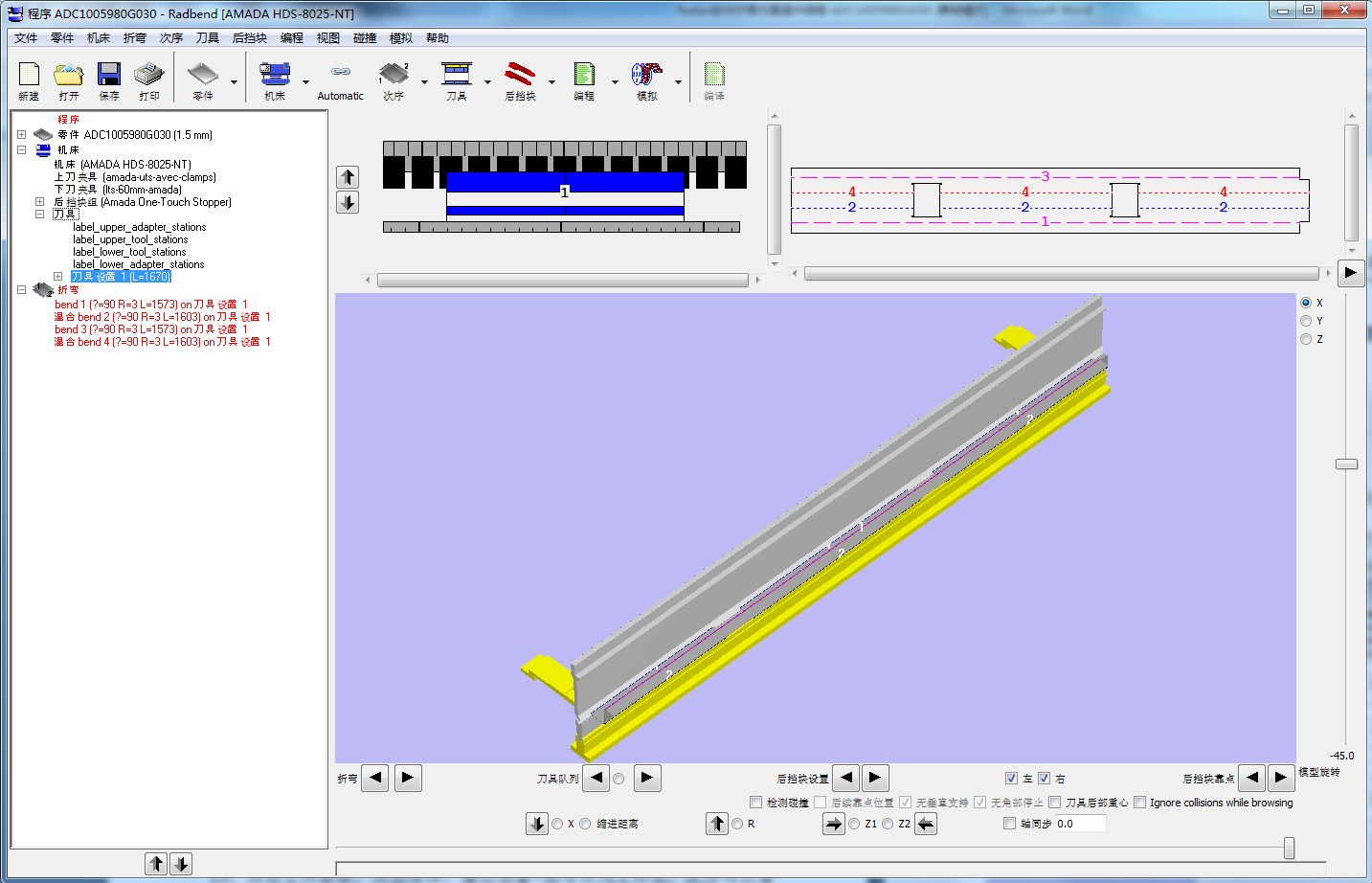Open the 零件 (Part) menu
The width and height of the screenshot is (1372, 883).
click(x=62, y=38)
